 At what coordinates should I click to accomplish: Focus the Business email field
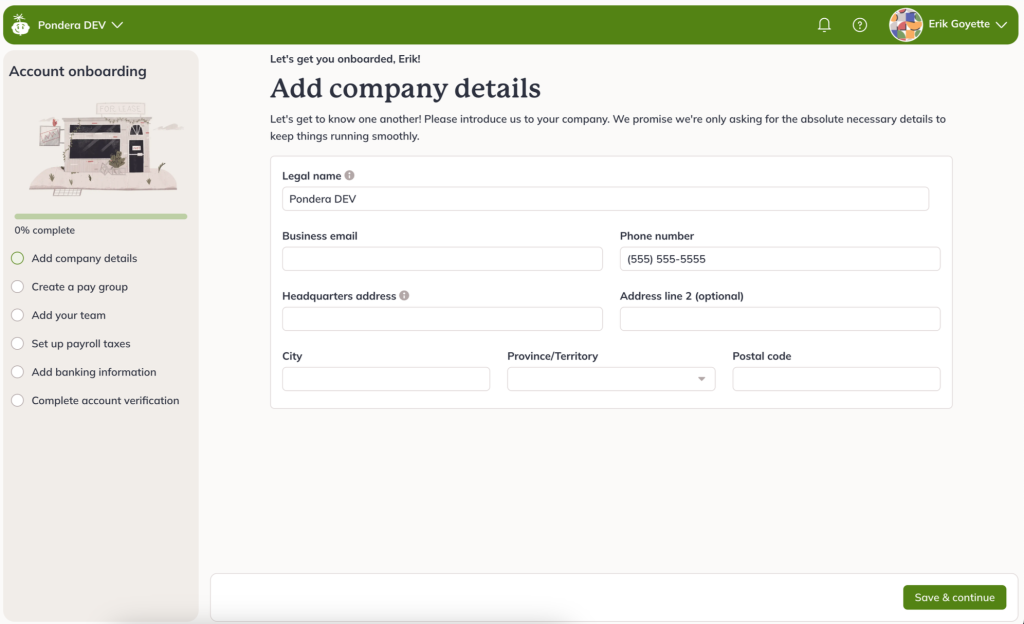pos(442,259)
